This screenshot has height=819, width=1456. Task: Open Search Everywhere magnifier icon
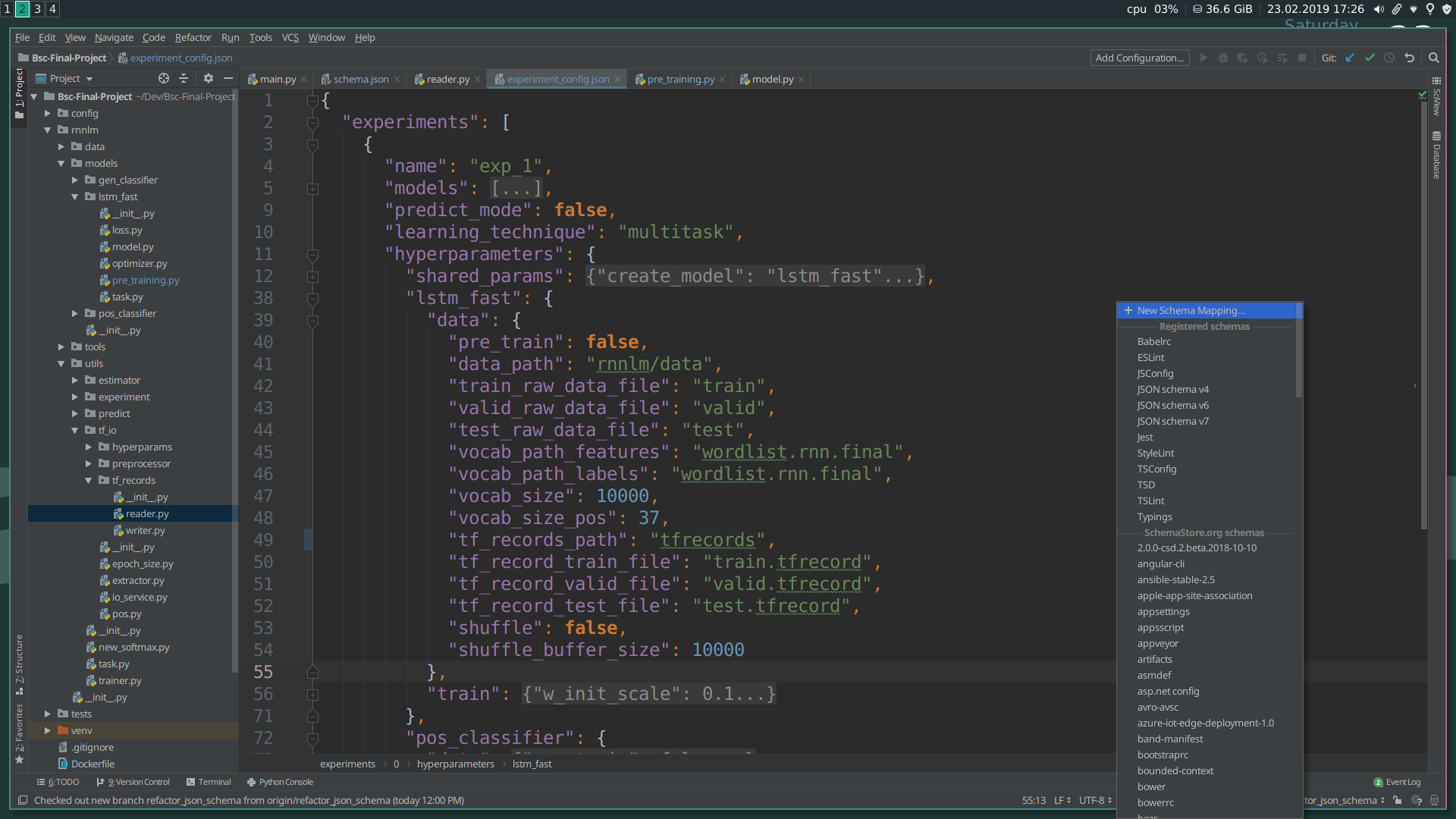click(x=1433, y=58)
